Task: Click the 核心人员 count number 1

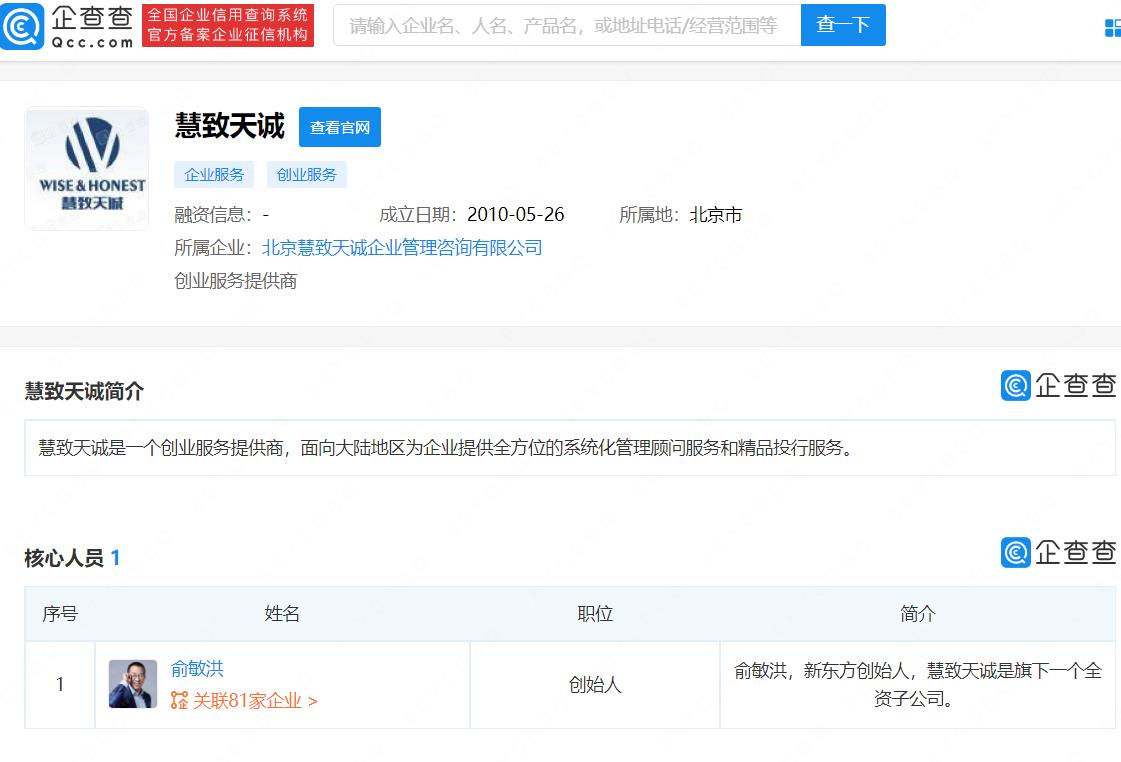Action: (115, 558)
